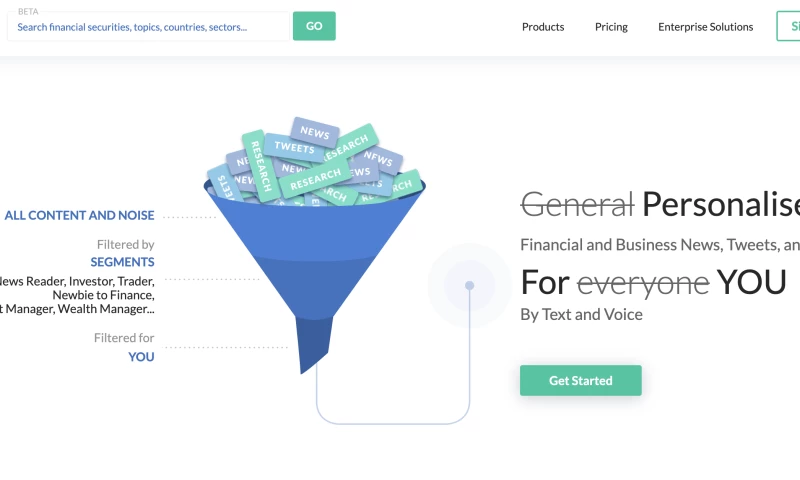The image size is (800, 480).
Task: Click the topmost NEWS tag in the funnel
Action: 315,132
